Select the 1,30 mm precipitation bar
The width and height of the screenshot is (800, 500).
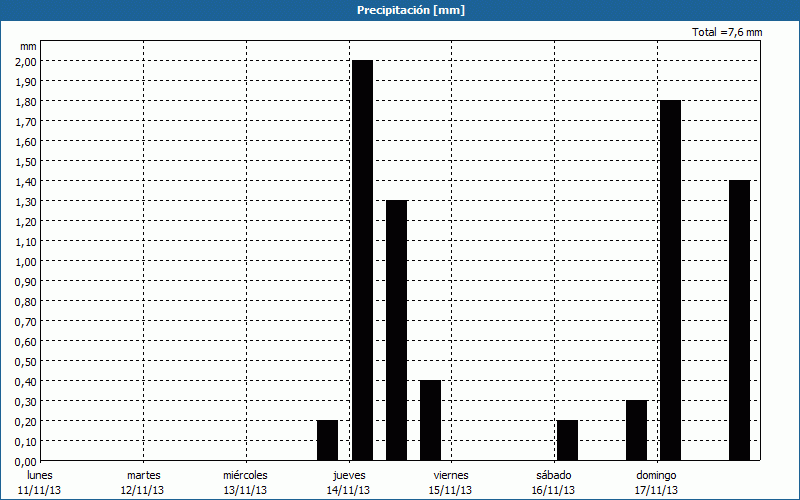click(396, 330)
